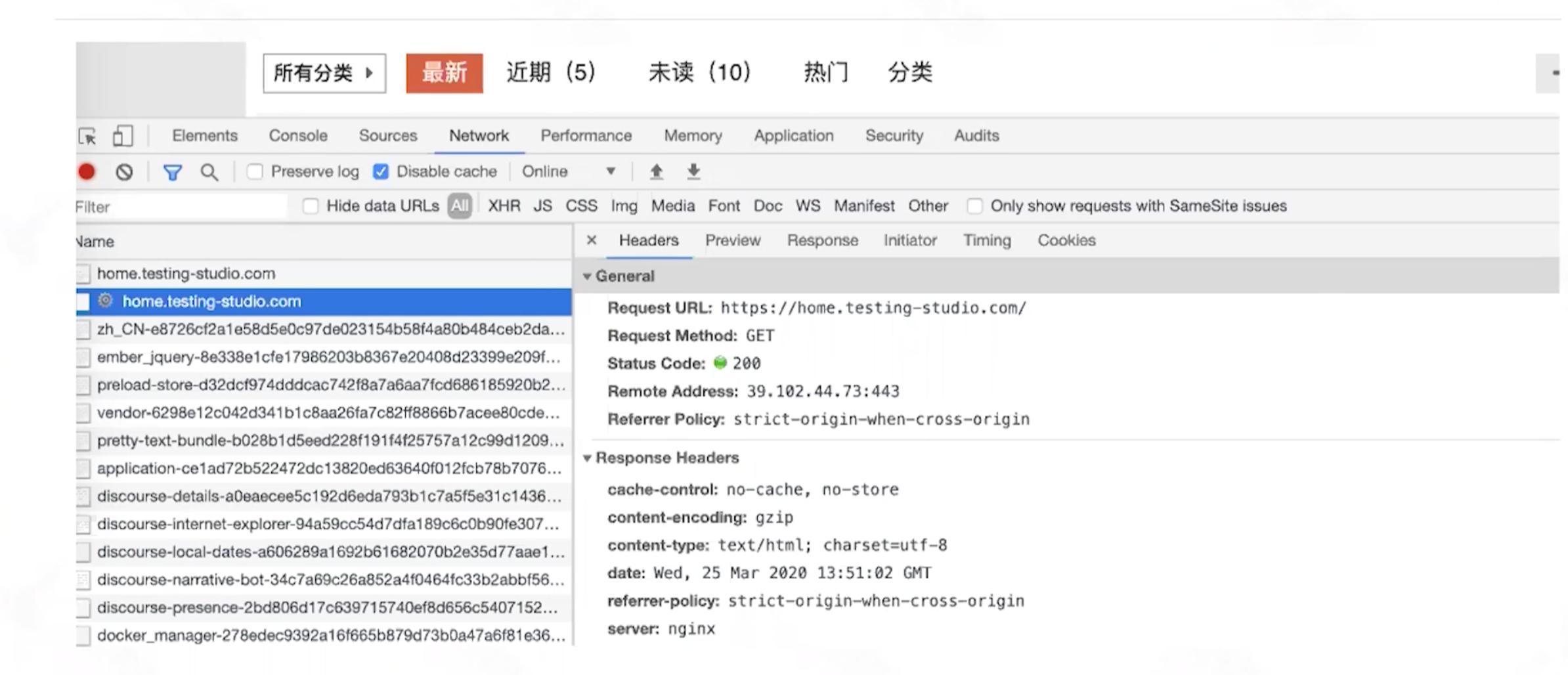
Task: Filter requests by CSS
Action: (582, 206)
